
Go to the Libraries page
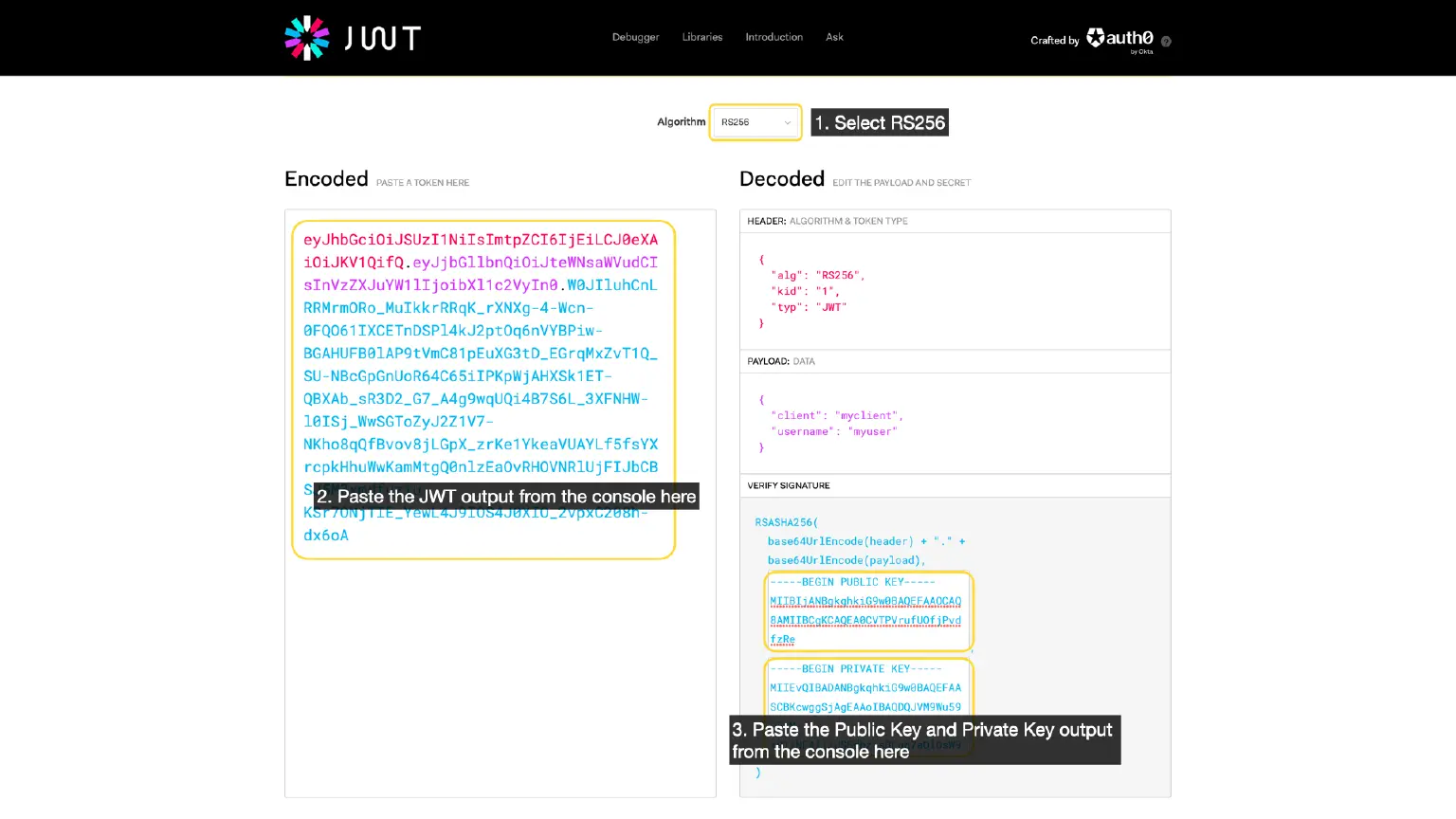[702, 38]
